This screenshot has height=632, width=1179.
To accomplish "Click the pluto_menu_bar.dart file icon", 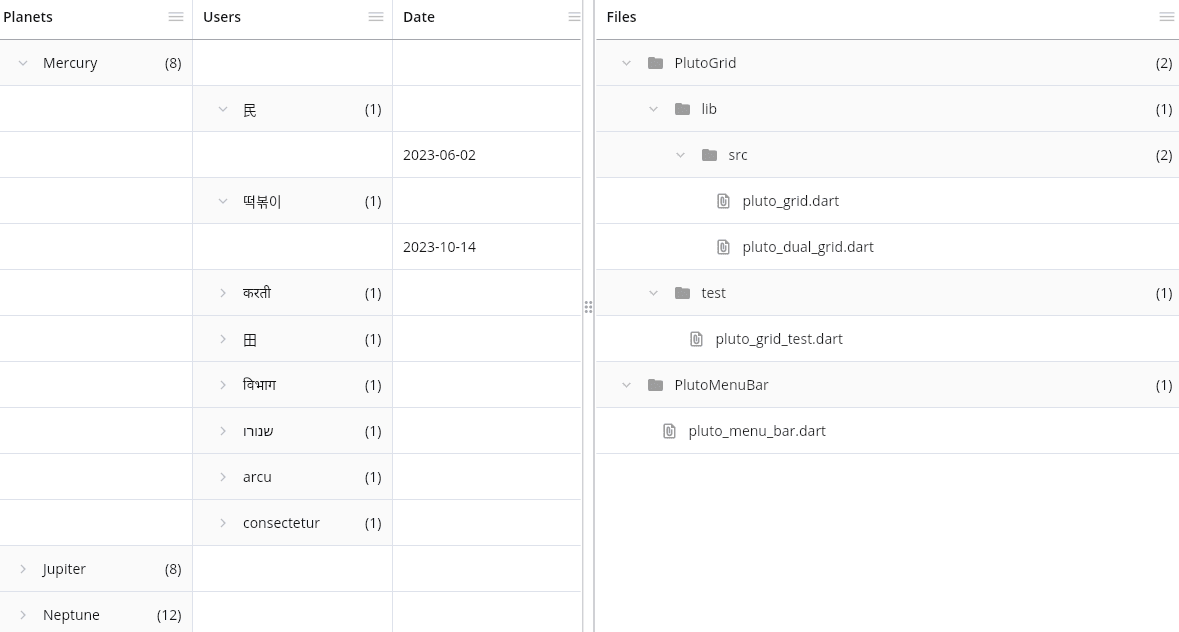I will (x=670, y=431).
